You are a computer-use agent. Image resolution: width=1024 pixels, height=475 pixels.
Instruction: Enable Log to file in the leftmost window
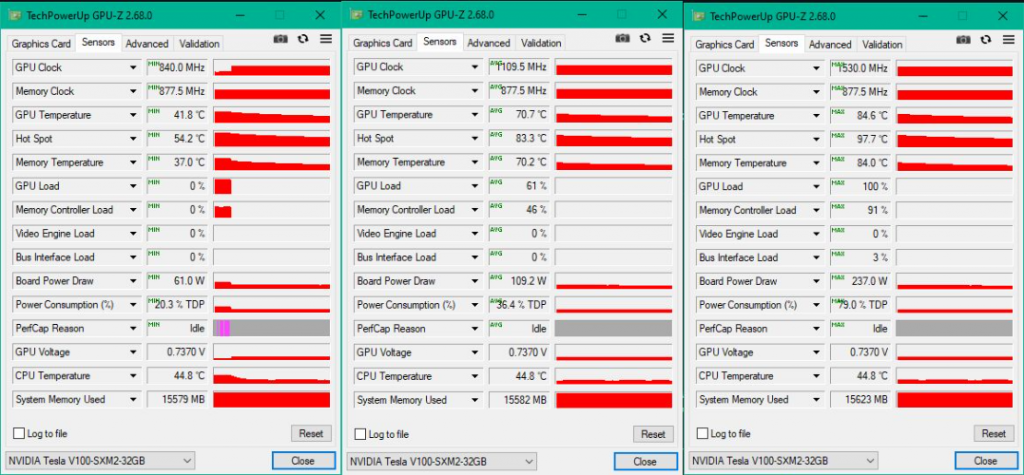click(x=20, y=433)
